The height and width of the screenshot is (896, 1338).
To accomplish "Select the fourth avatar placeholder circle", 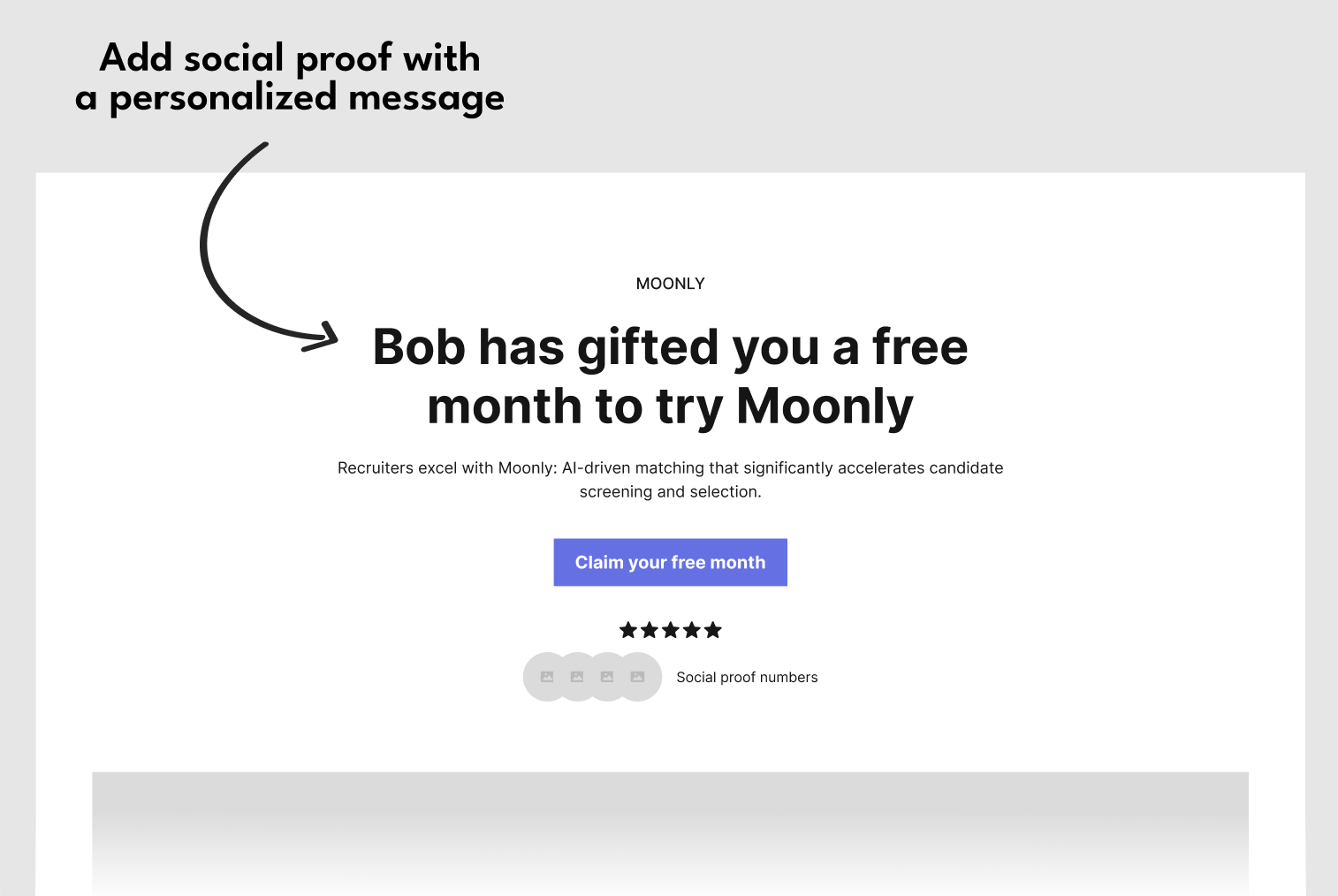I will [x=638, y=677].
